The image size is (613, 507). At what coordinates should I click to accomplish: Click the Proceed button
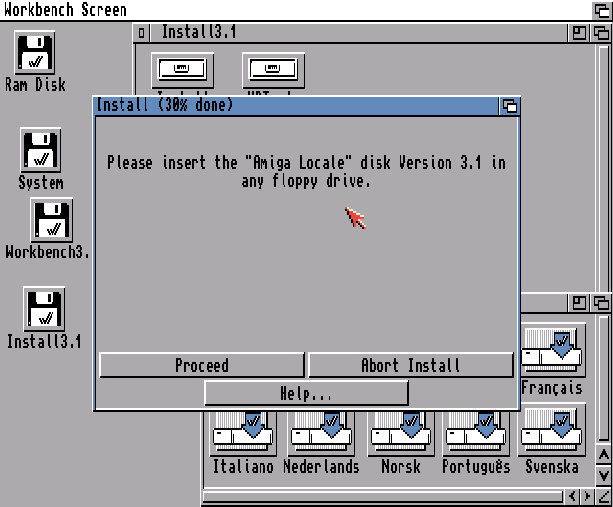(202, 365)
